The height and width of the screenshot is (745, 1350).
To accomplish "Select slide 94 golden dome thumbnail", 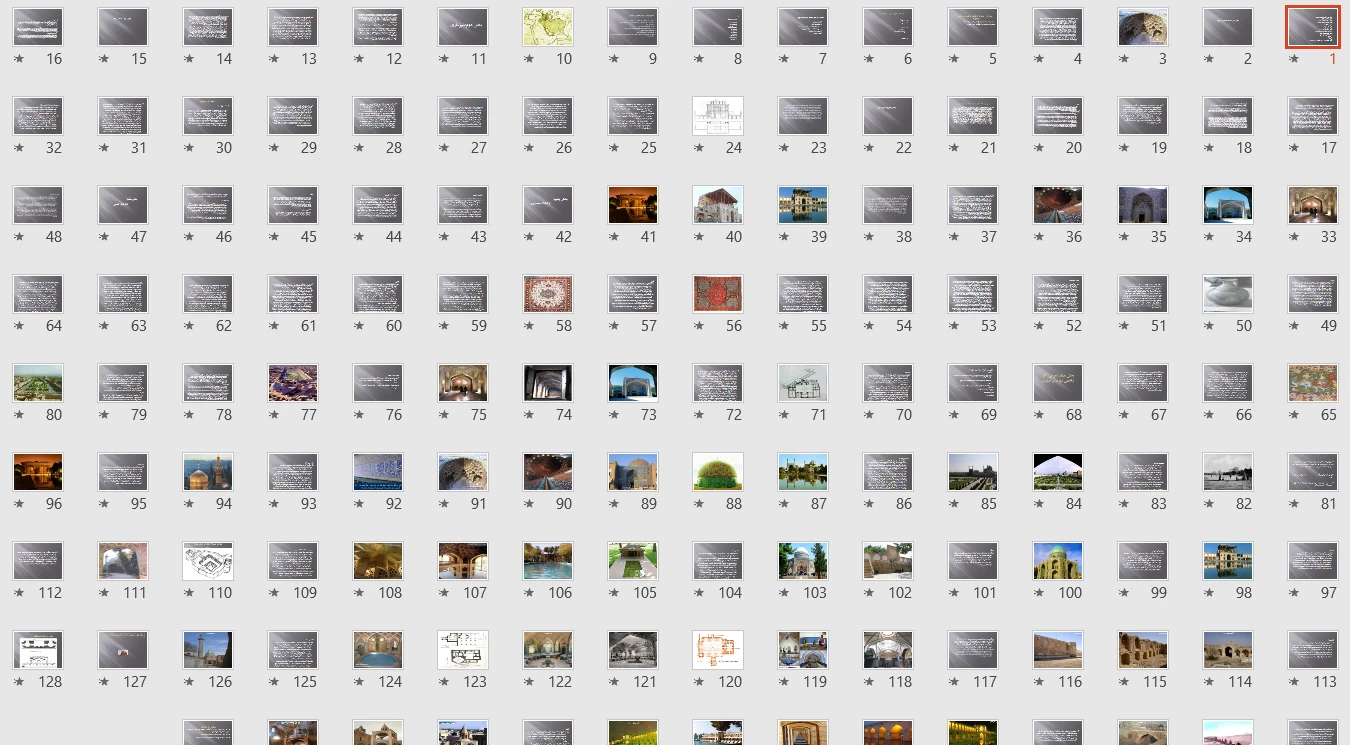I will pos(208,472).
